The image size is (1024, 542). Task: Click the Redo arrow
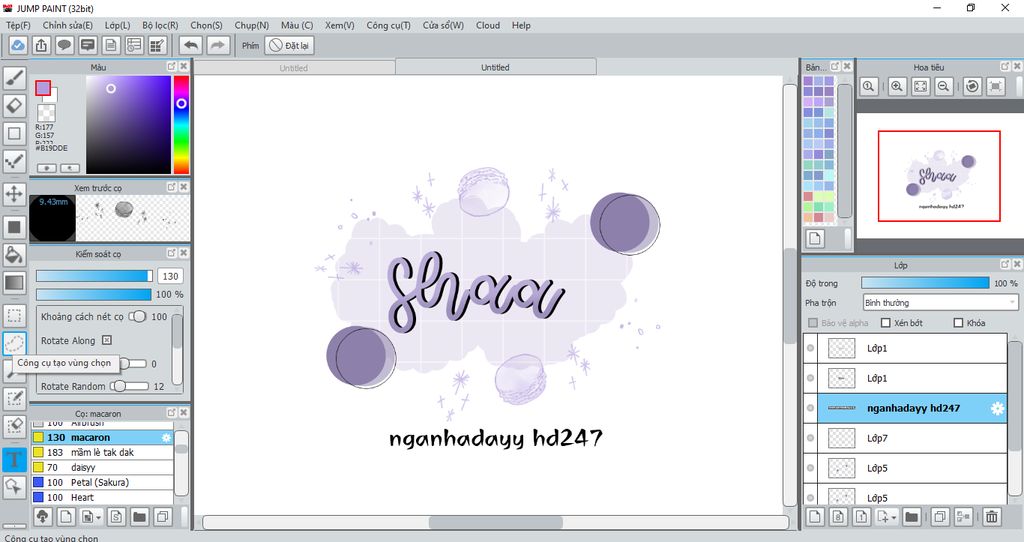tap(218, 45)
